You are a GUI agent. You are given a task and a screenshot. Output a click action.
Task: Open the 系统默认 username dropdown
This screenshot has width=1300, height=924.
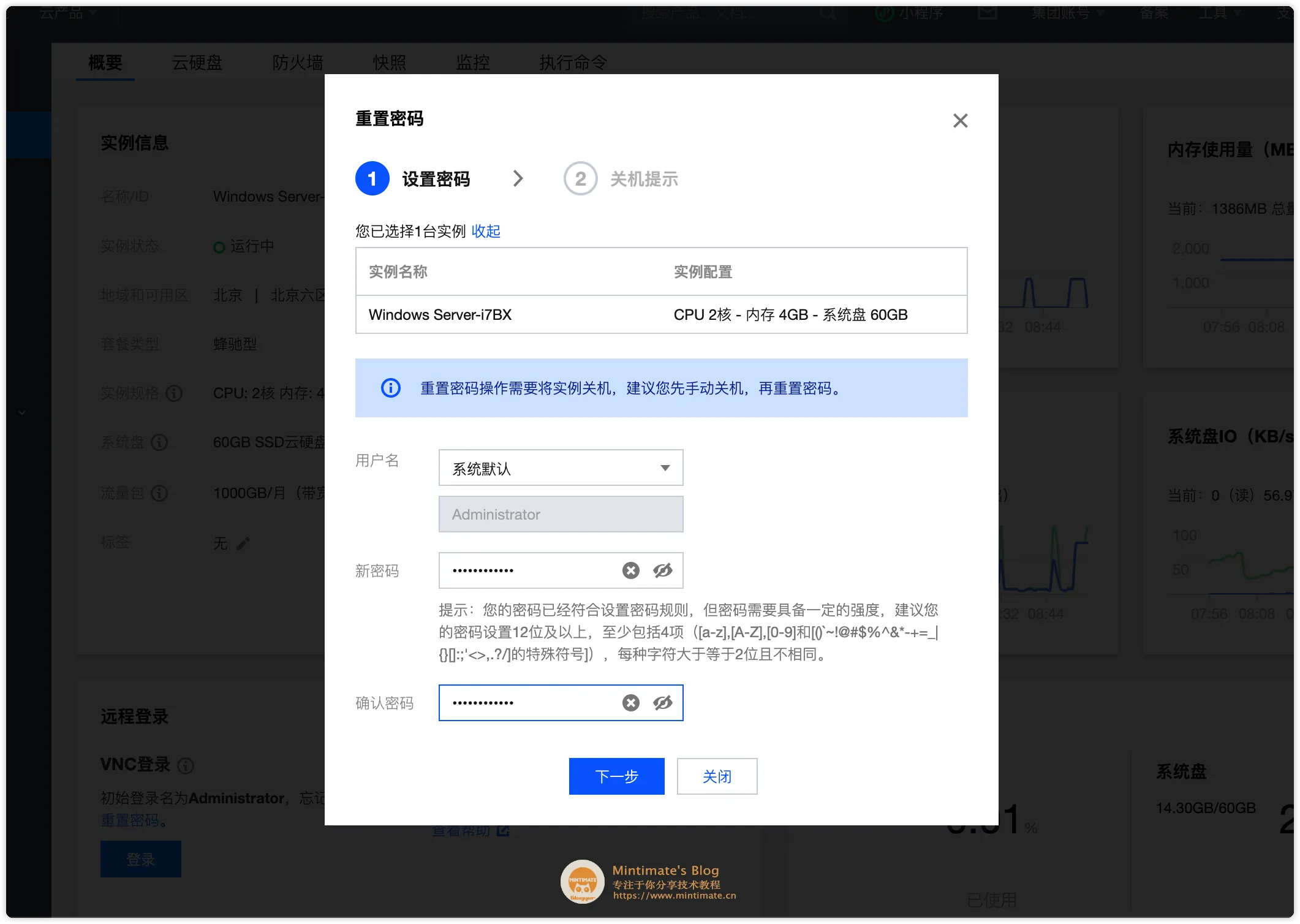tap(560, 468)
